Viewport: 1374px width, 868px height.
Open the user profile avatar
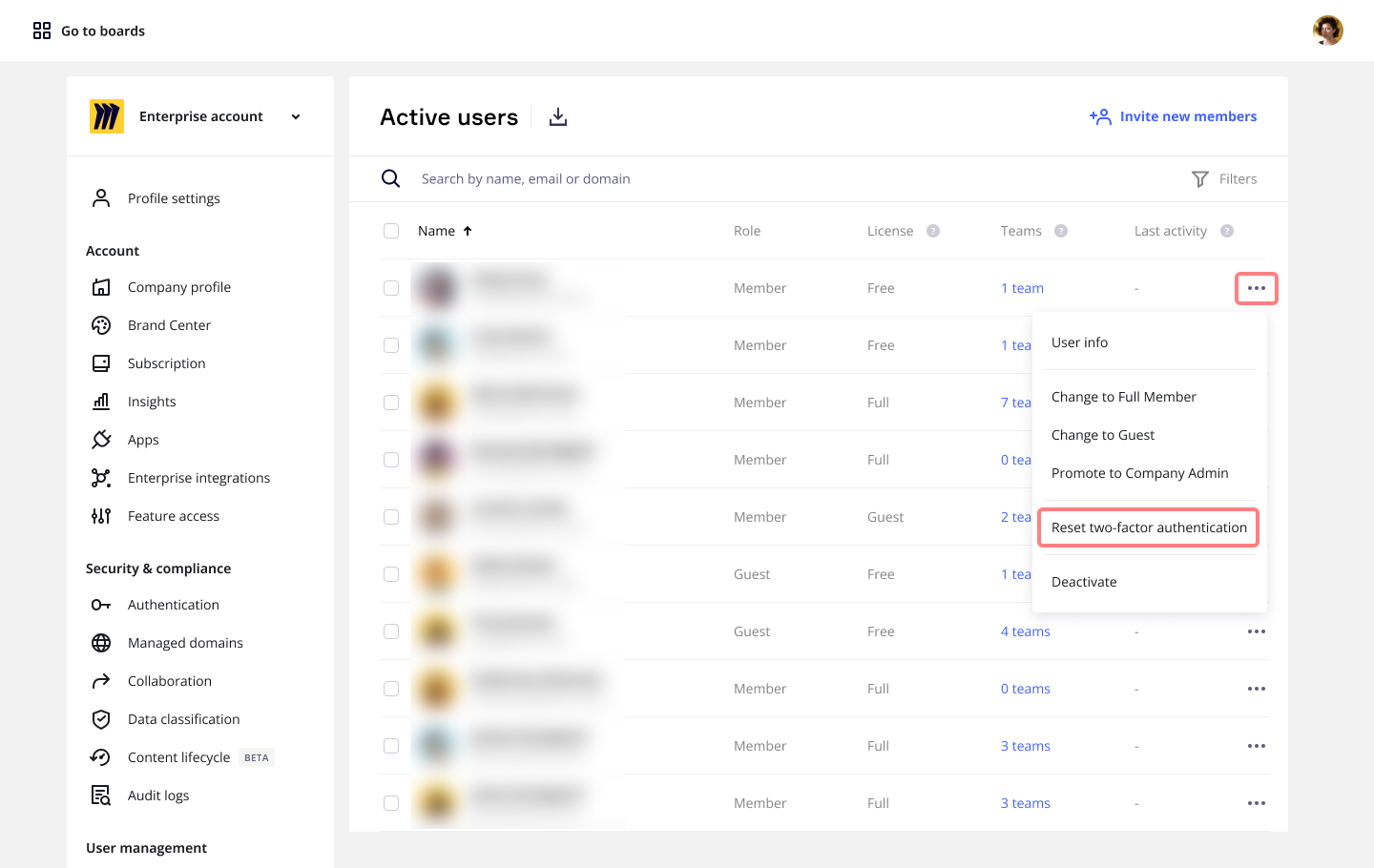click(1327, 31)
